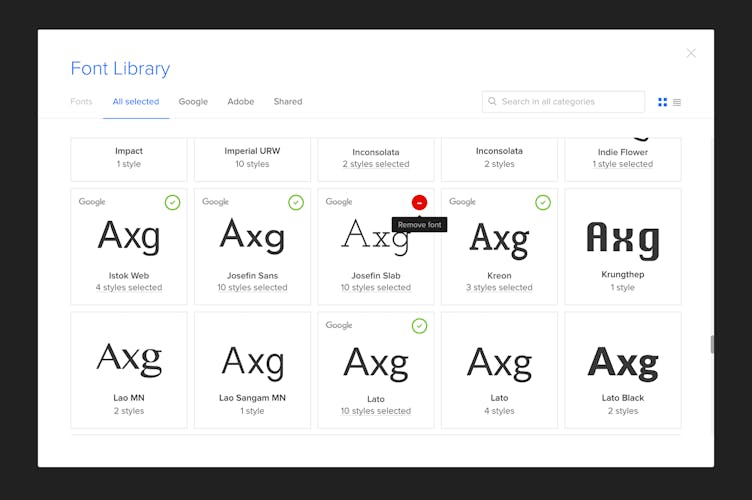Click the vertical scrollbar thumb
The image size is (752, 500).
(x=712, y=344)
